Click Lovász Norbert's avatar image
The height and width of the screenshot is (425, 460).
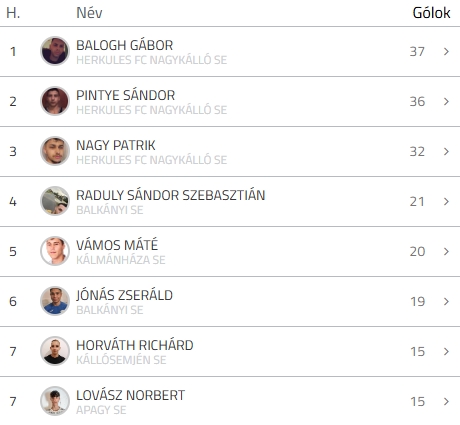[x=55, y=401]
